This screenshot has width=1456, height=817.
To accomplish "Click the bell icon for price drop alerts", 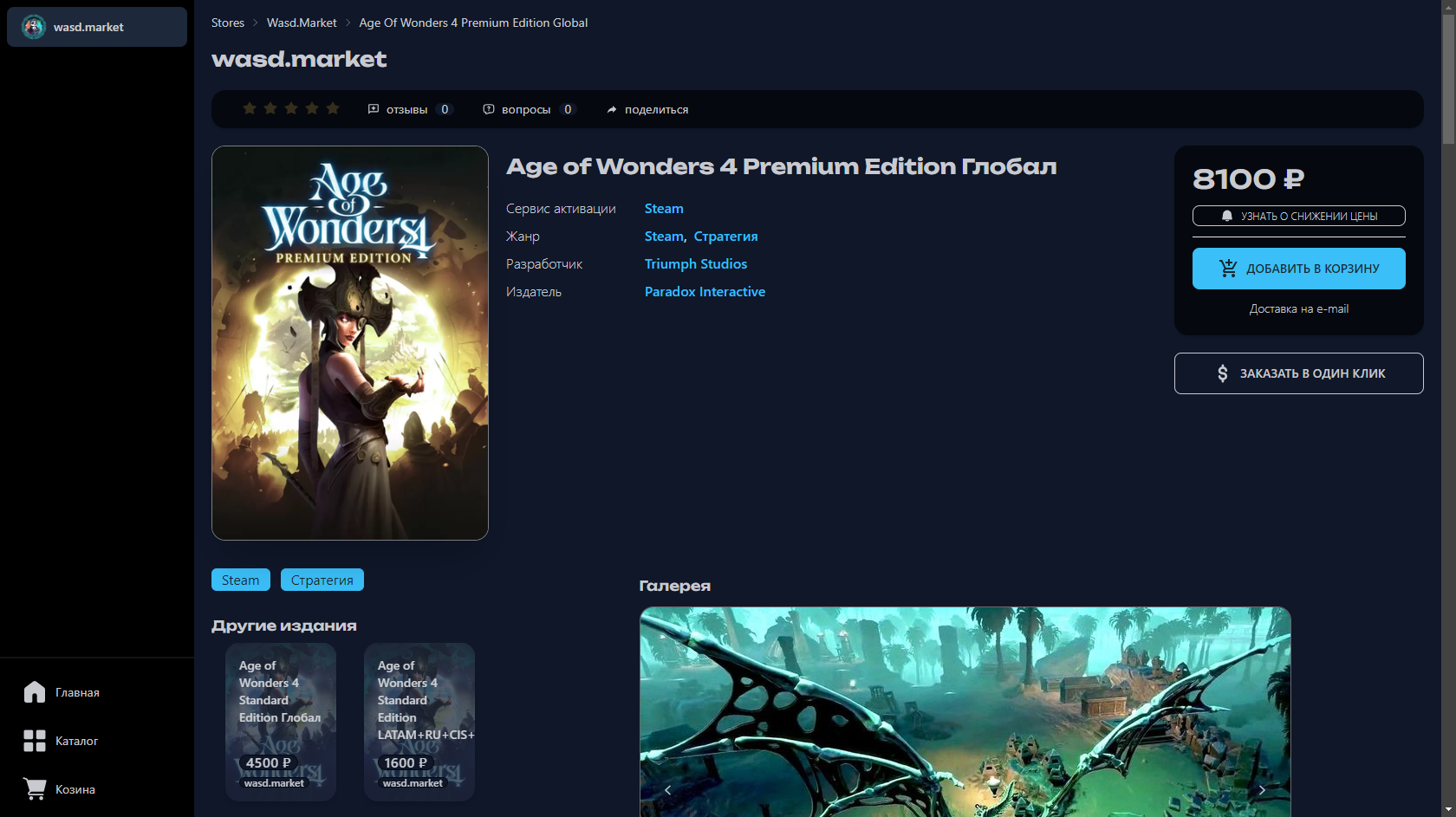I will tap(1227, 216).
